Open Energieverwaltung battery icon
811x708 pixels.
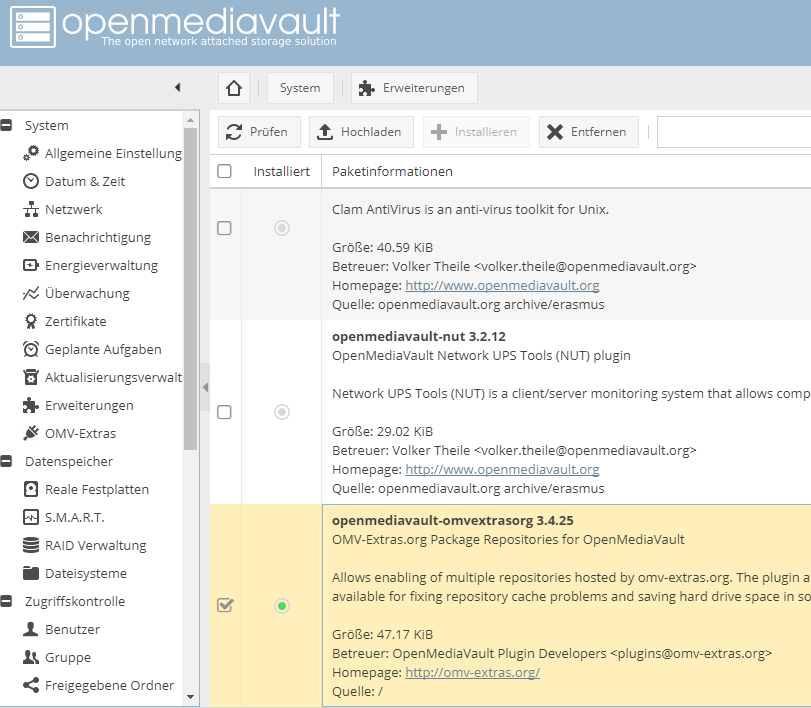point(31,265)
